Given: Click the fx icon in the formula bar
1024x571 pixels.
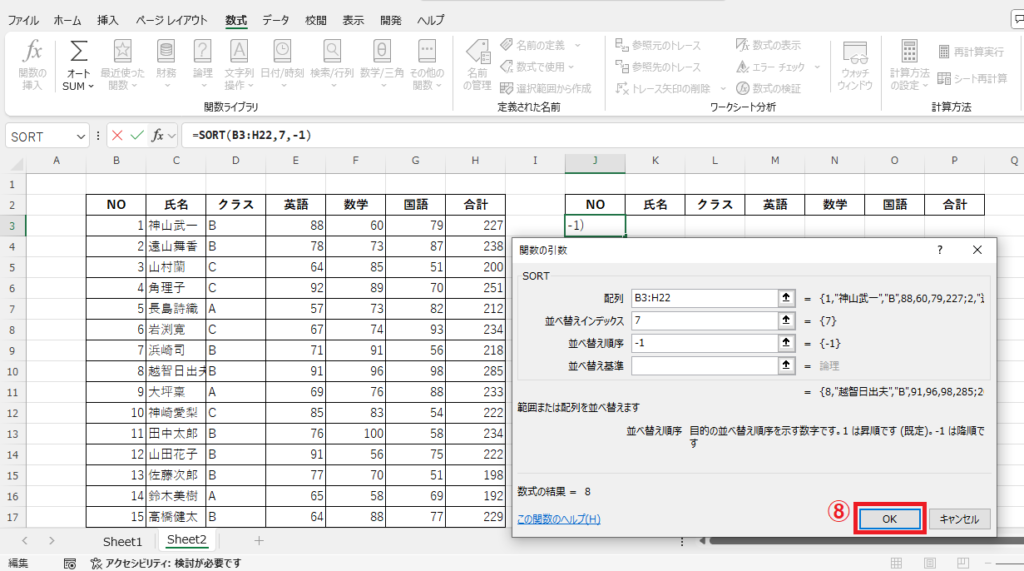Looking at the screenshot, I should point(157,136).
